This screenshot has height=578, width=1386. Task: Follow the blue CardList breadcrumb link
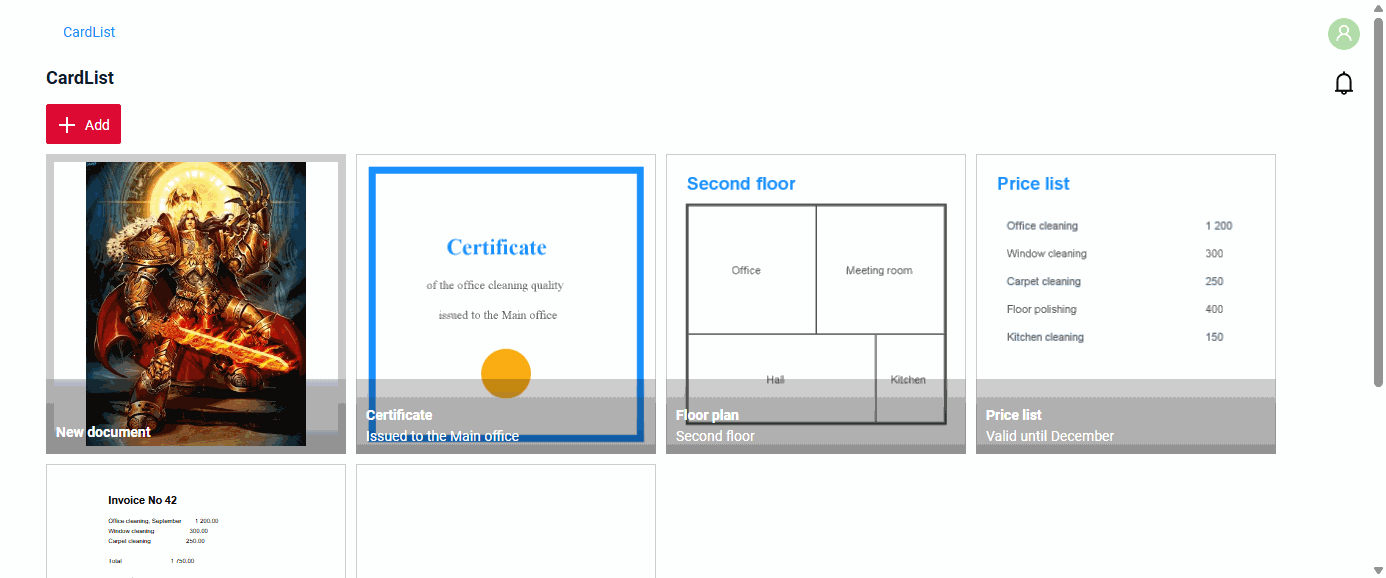tap(89, 32)
